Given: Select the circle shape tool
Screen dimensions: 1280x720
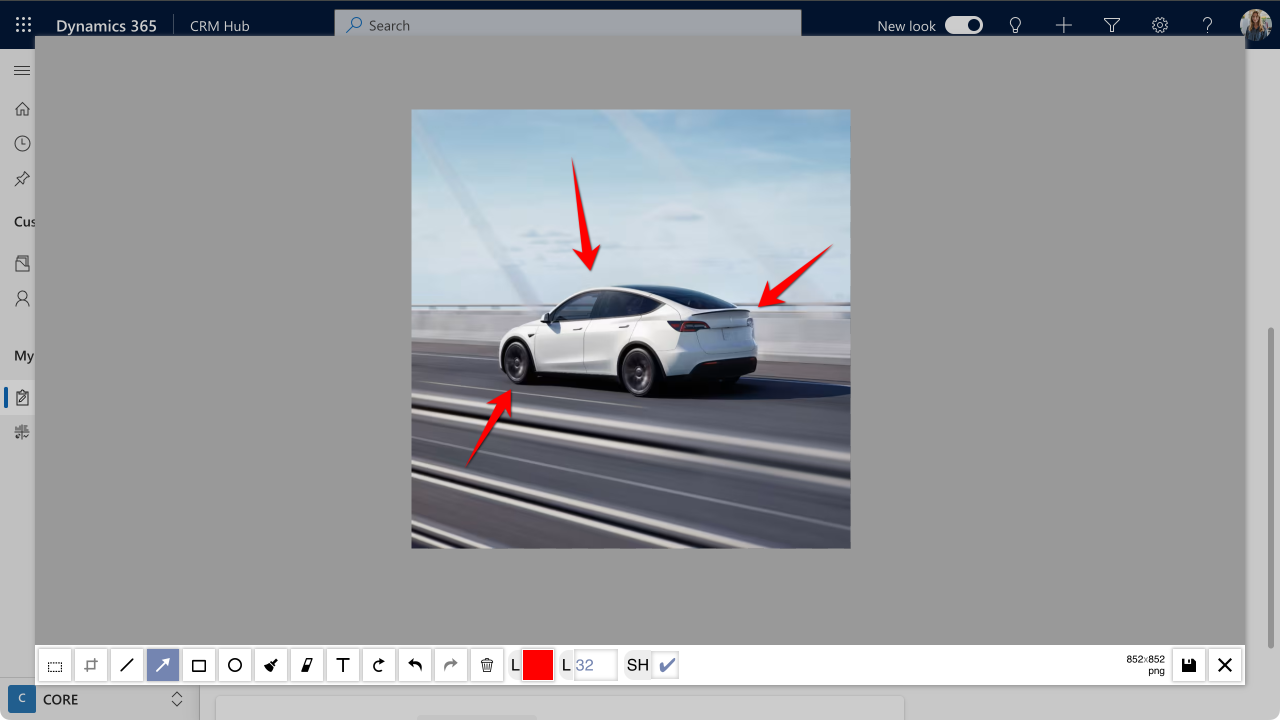Looking at the screenshot, I should [x=235, y=665].
